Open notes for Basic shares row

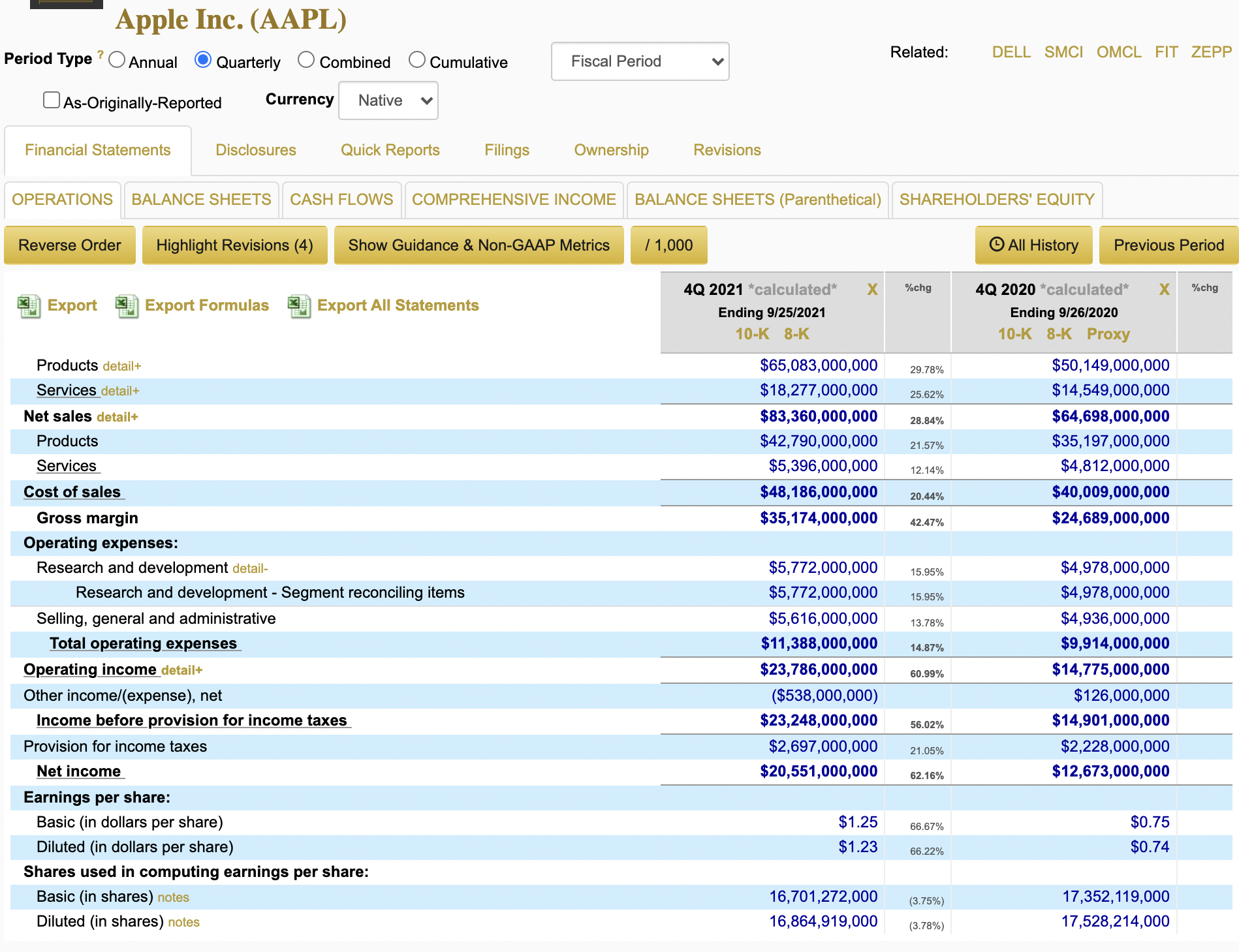click(x=173, y=897)
